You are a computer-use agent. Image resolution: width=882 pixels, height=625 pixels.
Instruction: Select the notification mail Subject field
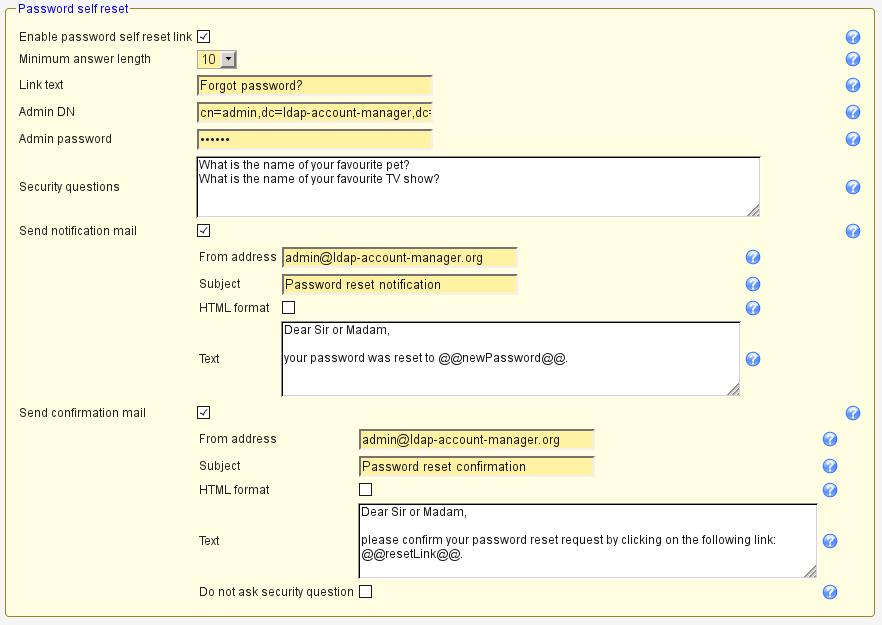[399, 285]
